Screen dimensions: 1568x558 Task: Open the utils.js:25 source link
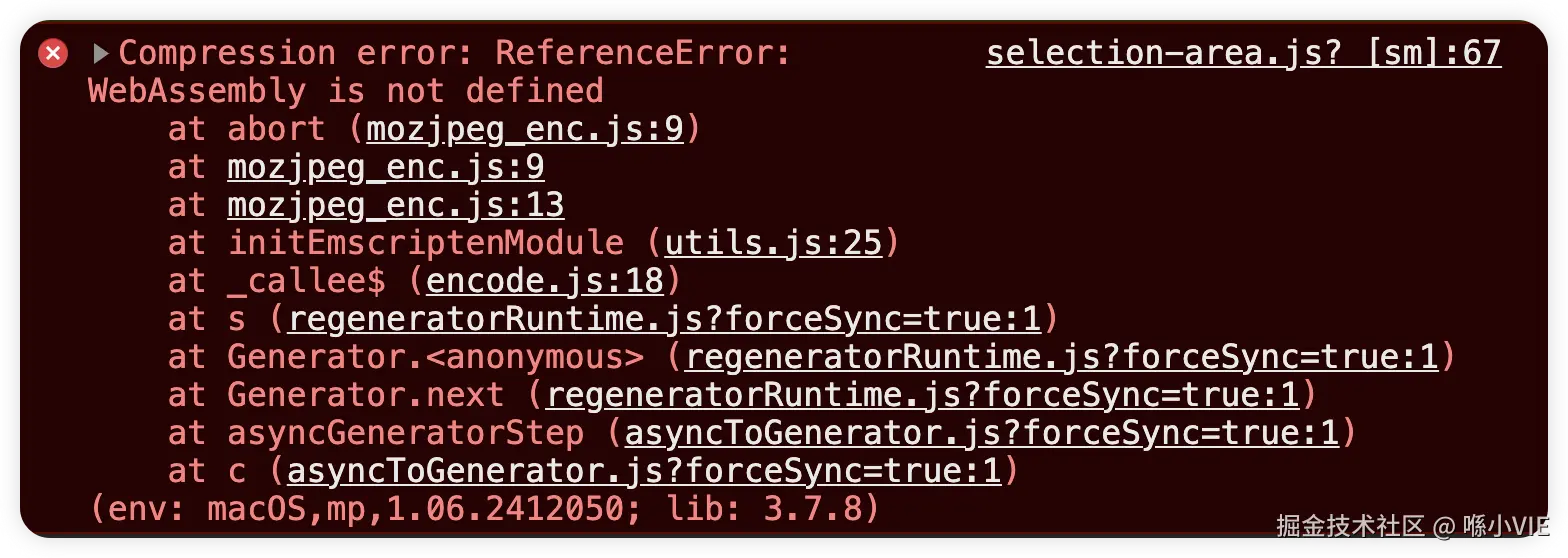click(772, 243)
